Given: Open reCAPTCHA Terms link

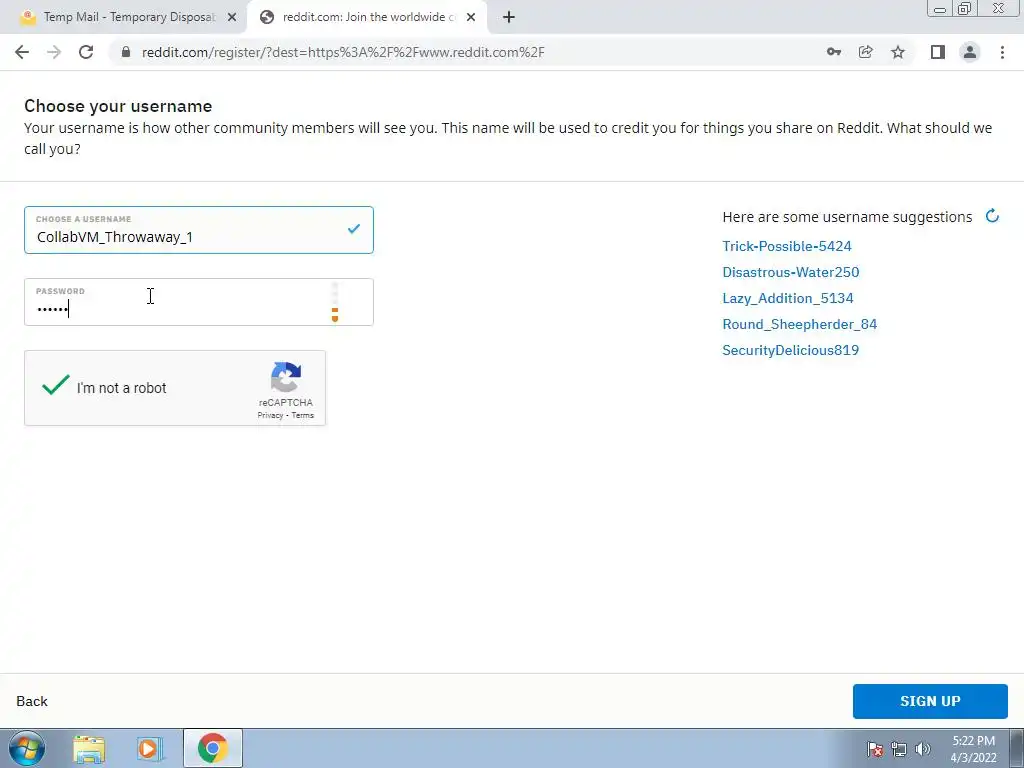Looking at the screenshot, I should tap(302, 415).
